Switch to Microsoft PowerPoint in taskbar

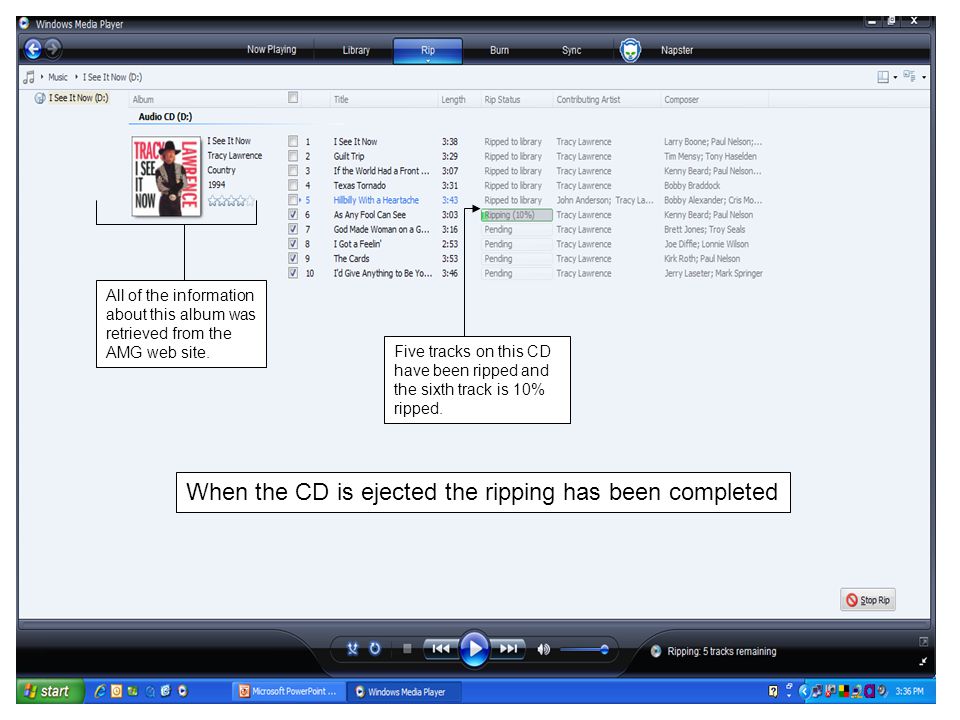tap(288, 691)
